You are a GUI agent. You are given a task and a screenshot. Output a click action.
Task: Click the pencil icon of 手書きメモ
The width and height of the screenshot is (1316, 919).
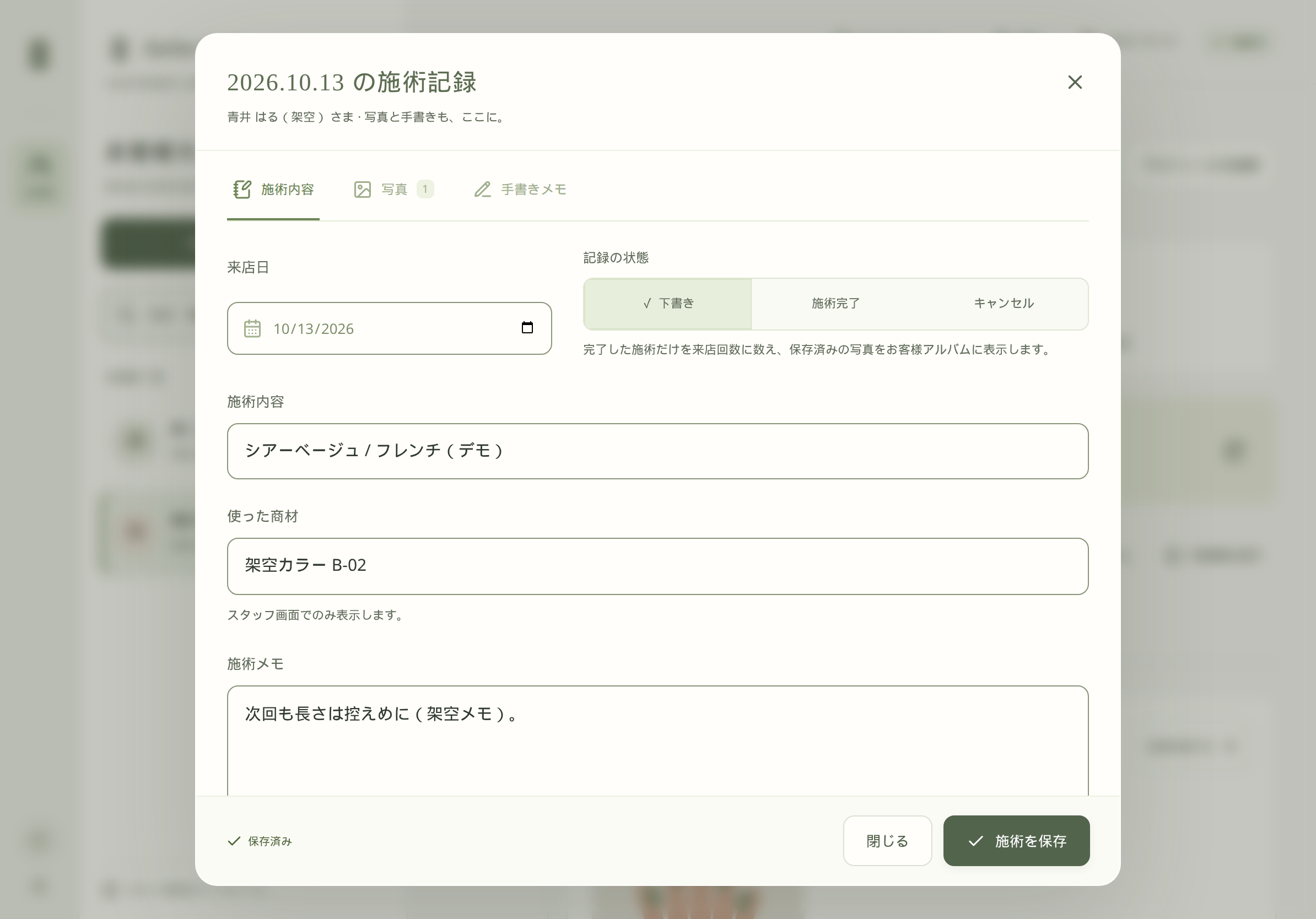pyautogui.click(x=483, y=189)
